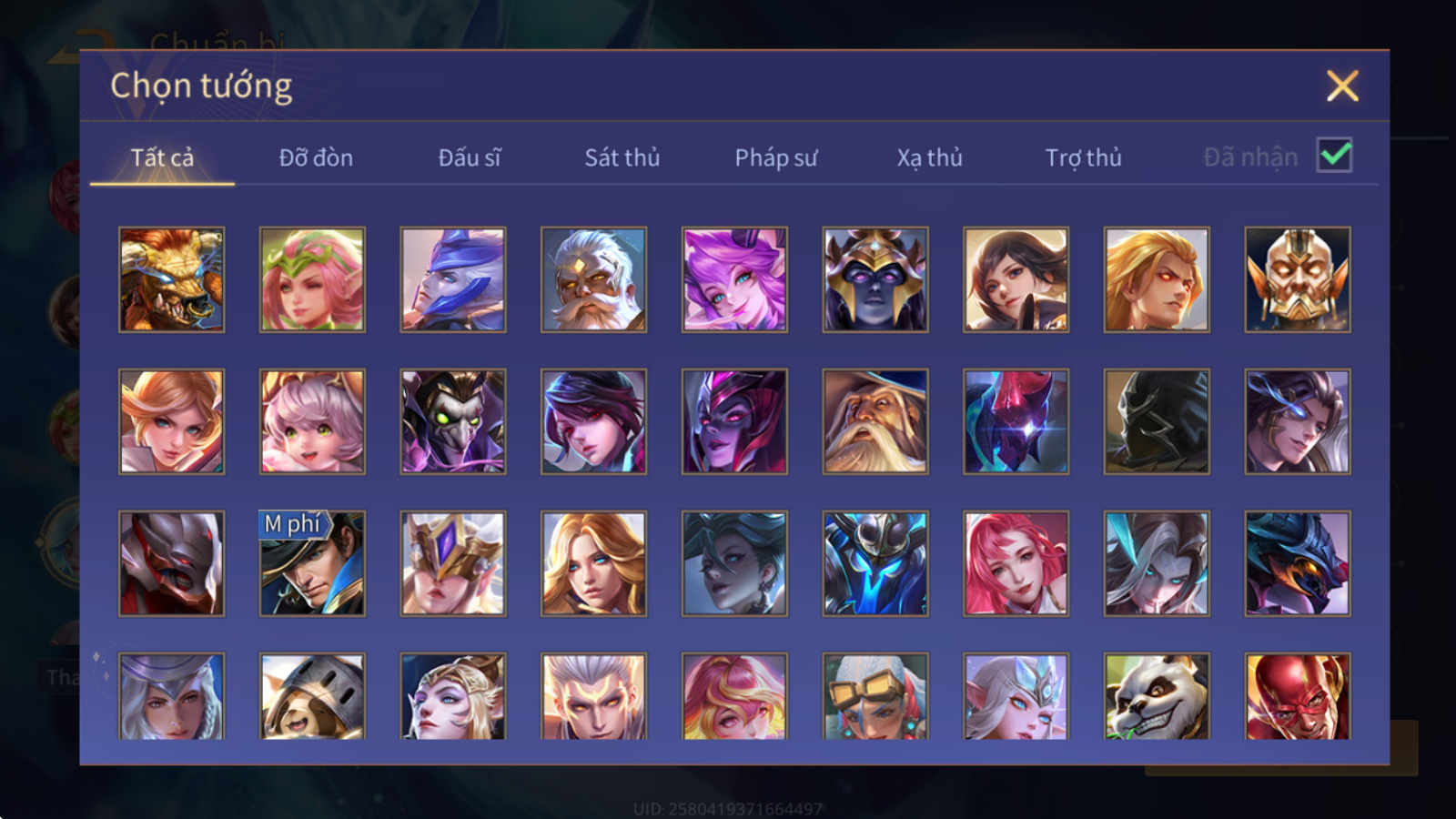Choose the white-bearded wizard with hat portrait

(x=875, y=421)
